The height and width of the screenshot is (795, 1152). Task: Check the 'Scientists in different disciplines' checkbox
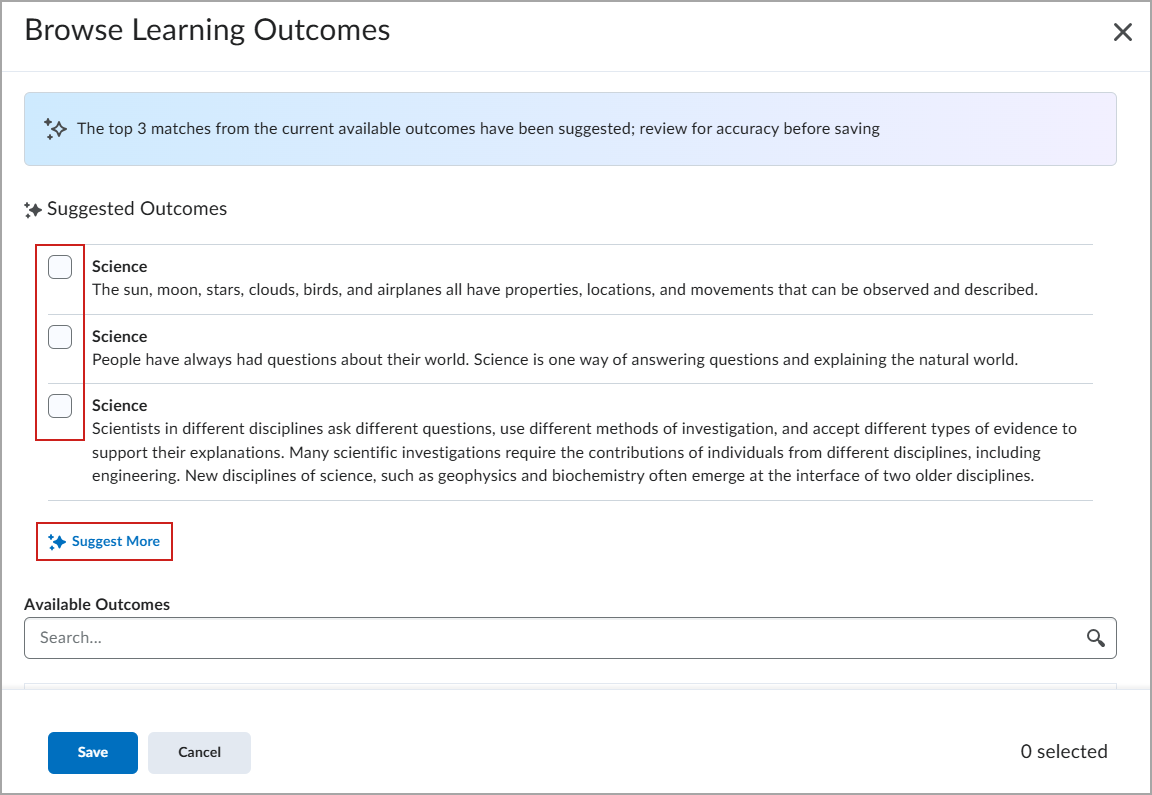[x=60, y=406]
